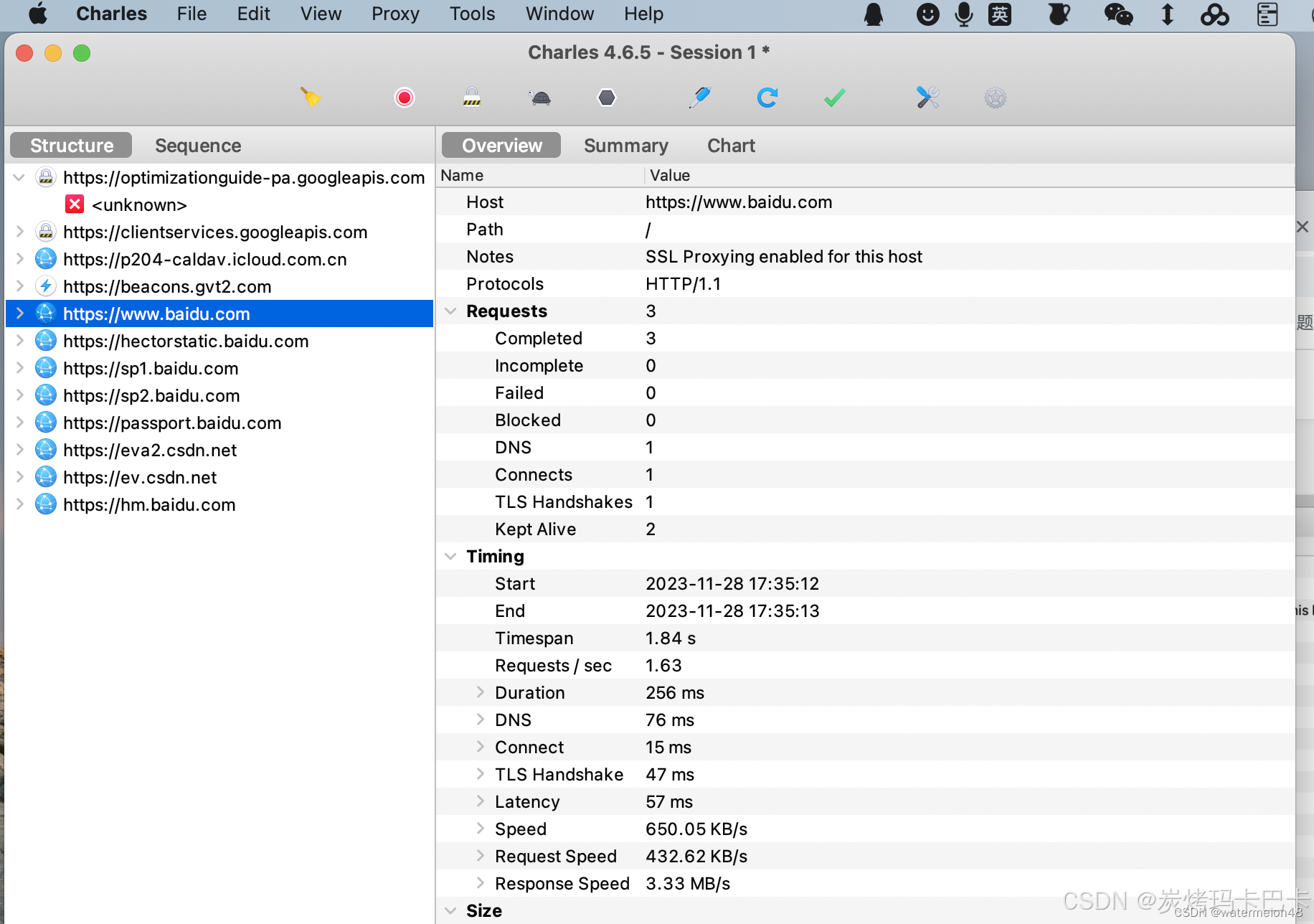Expand the passport.baidu.com node
This screenshot has height=924, width=1314.
(19, 423)
